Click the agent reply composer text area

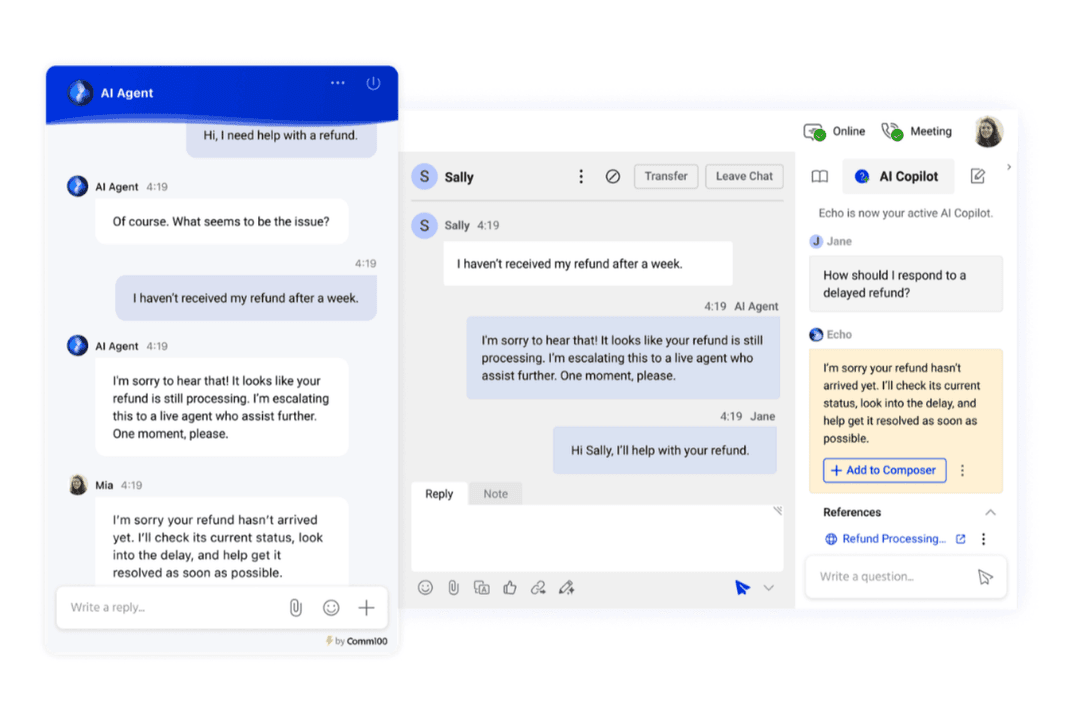[x=596, y=538]
